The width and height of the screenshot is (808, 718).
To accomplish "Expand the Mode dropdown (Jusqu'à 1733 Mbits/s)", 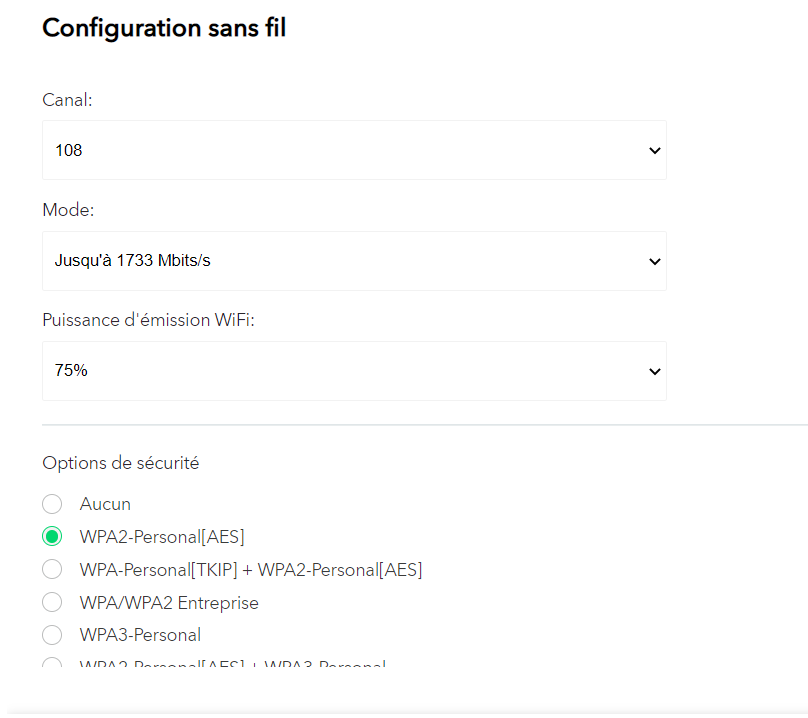I will tap(354, 261).
